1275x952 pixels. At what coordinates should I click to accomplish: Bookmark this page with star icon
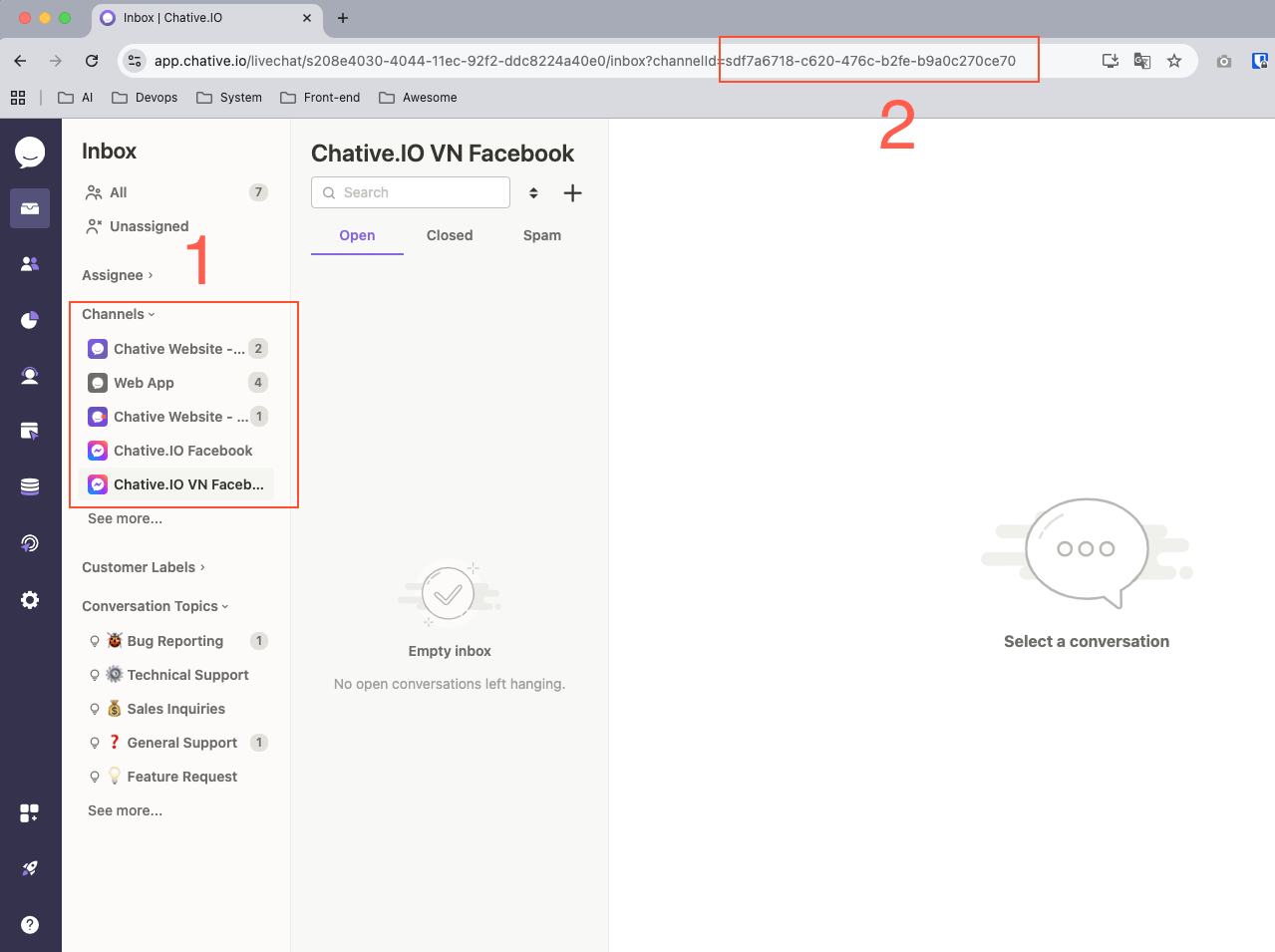(1174, 61)
